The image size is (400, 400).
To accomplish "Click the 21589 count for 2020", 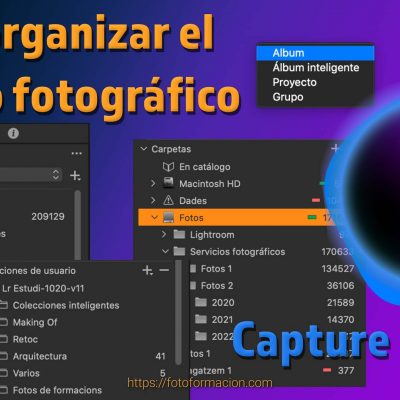I will pos(340,303).
